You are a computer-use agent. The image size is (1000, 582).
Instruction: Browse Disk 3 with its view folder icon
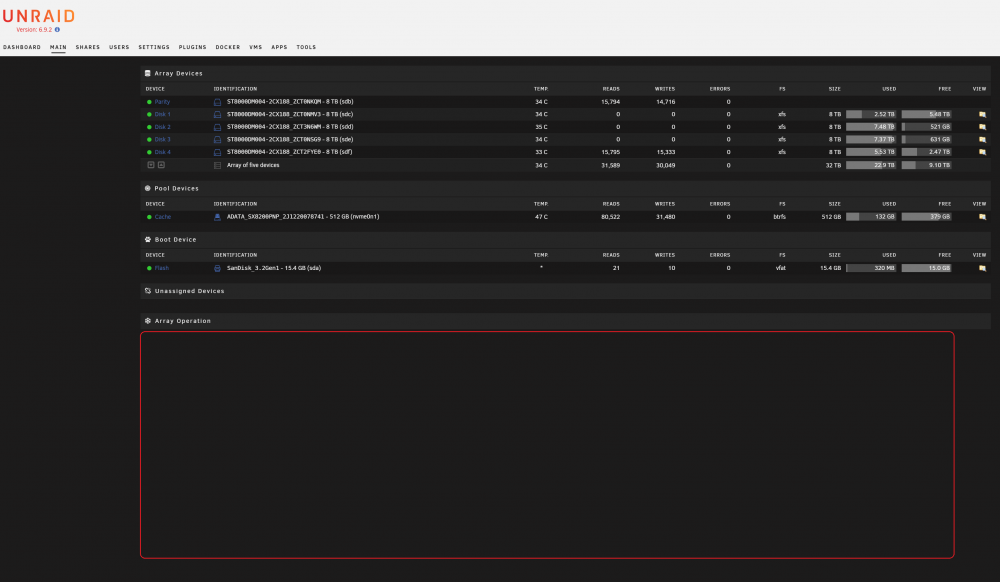[x=982, y=140]
